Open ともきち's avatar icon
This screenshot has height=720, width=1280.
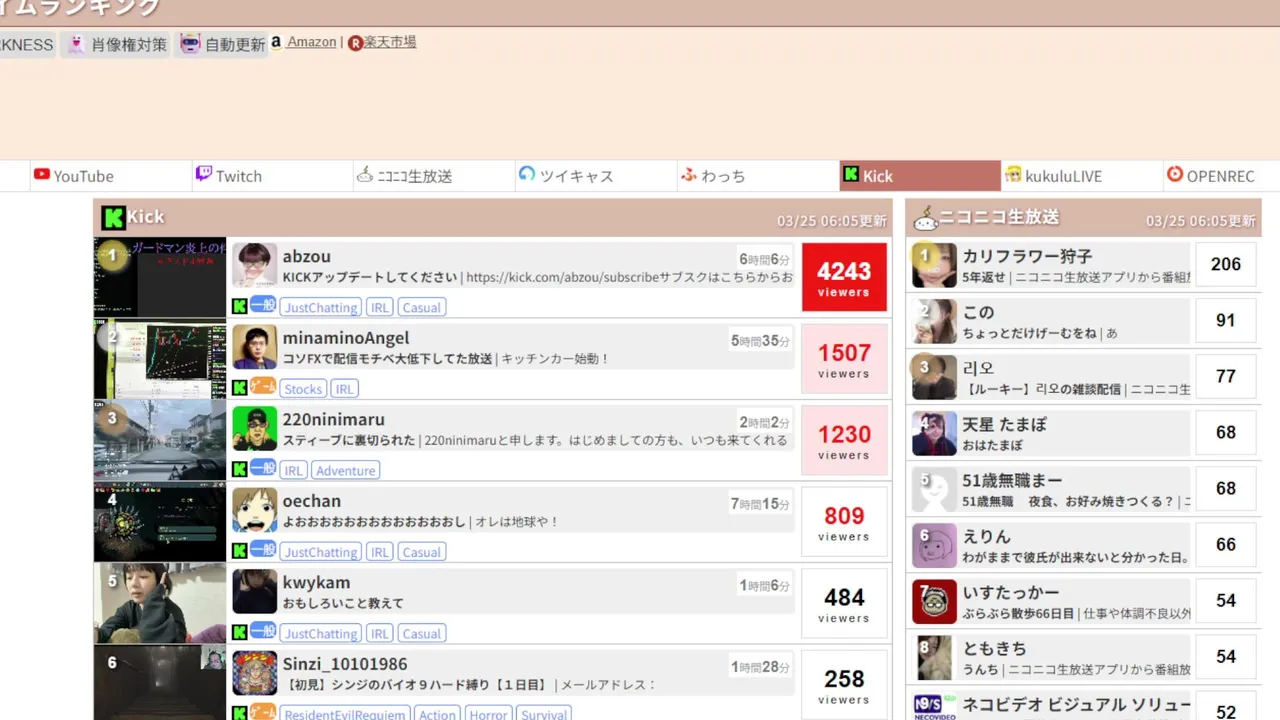click(934, 657)
